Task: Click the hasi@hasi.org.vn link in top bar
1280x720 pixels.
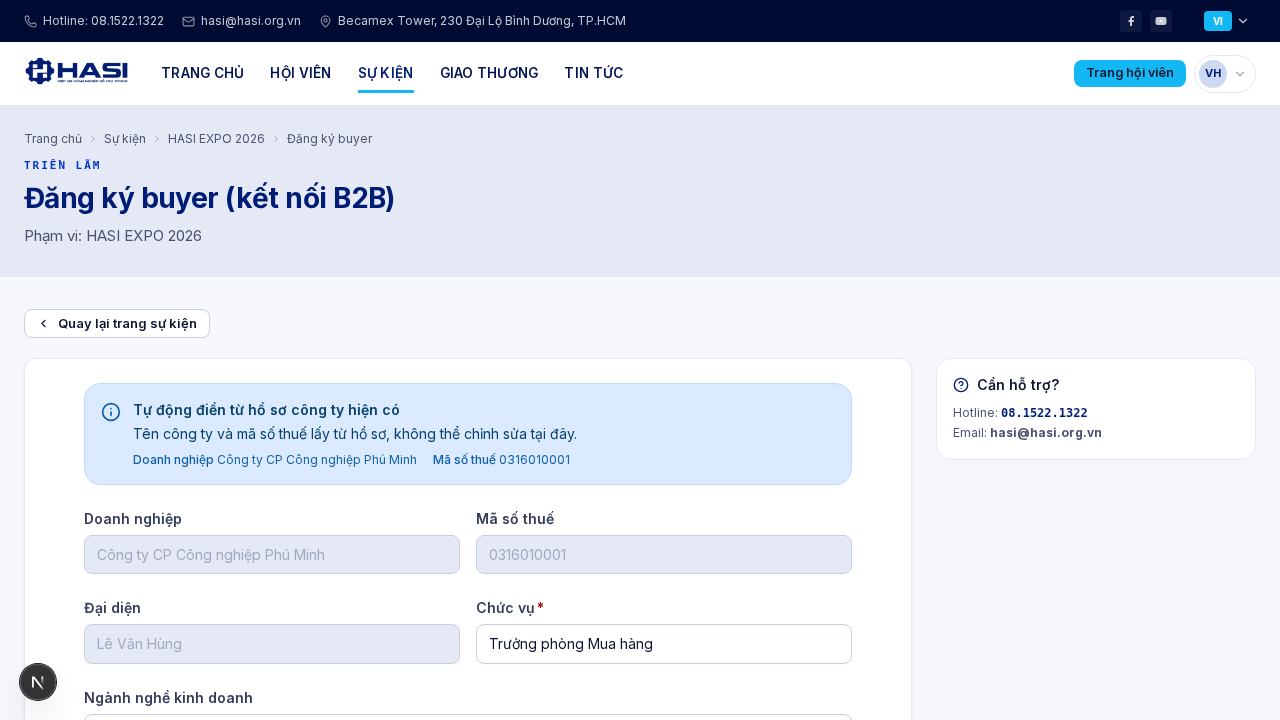Action: click(251, 21)
